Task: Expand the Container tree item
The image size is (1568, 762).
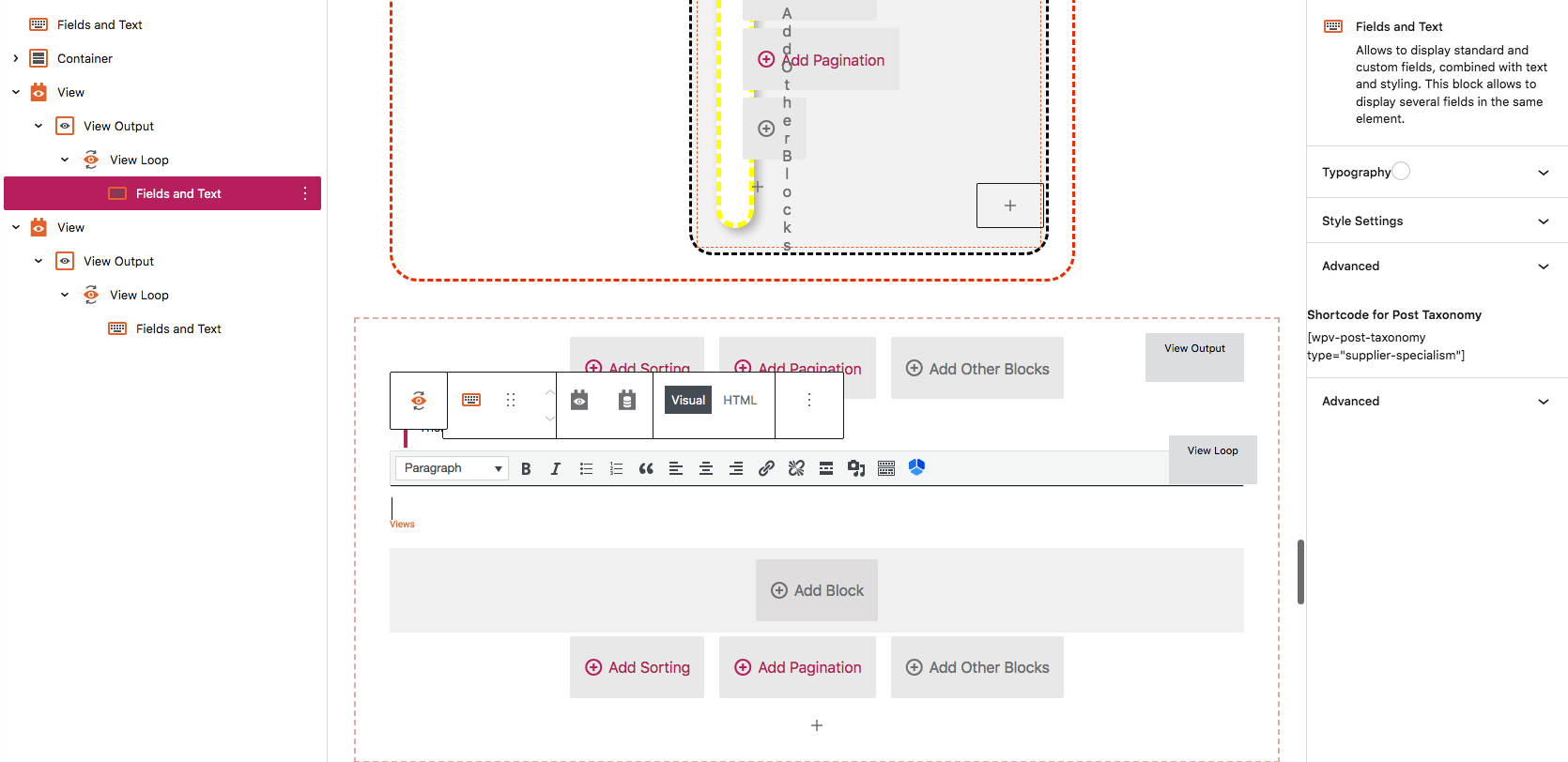Action: (x=16, y=58)
